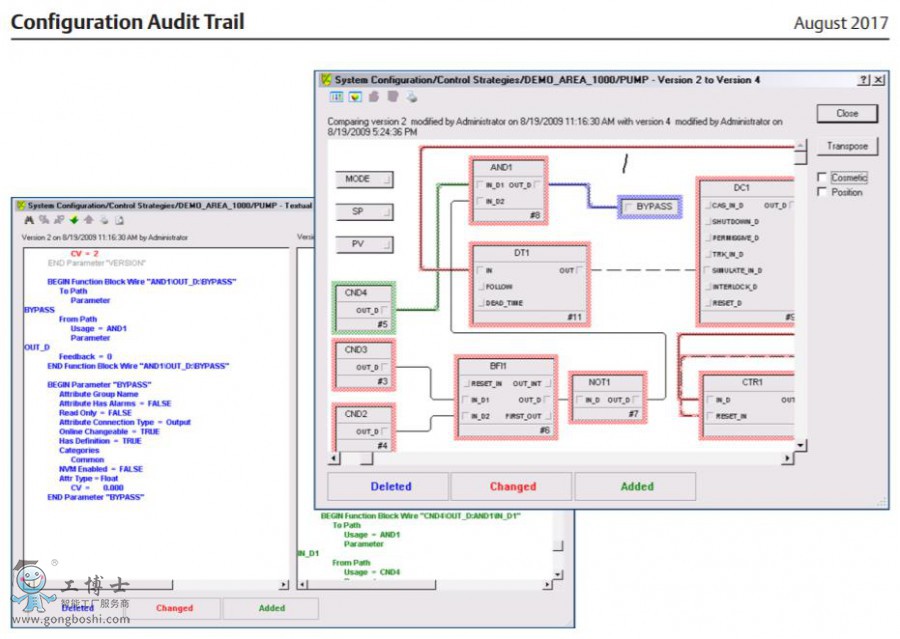The width and height of the screenshot is (900, 639).
Task: Click the Close button in compare dialog
Action: (847, 113)
